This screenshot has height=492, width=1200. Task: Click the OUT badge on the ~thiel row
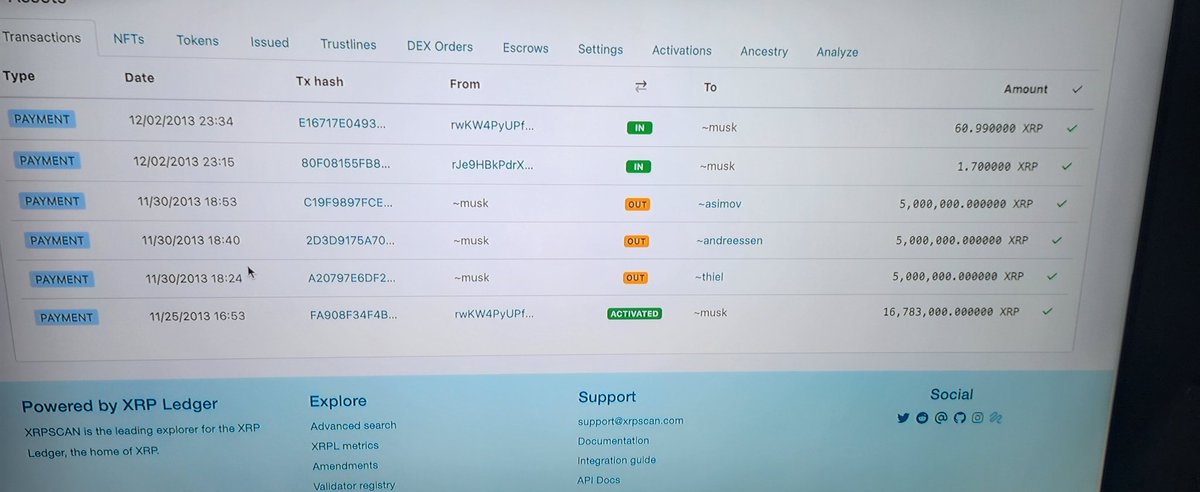click(637, 277)
